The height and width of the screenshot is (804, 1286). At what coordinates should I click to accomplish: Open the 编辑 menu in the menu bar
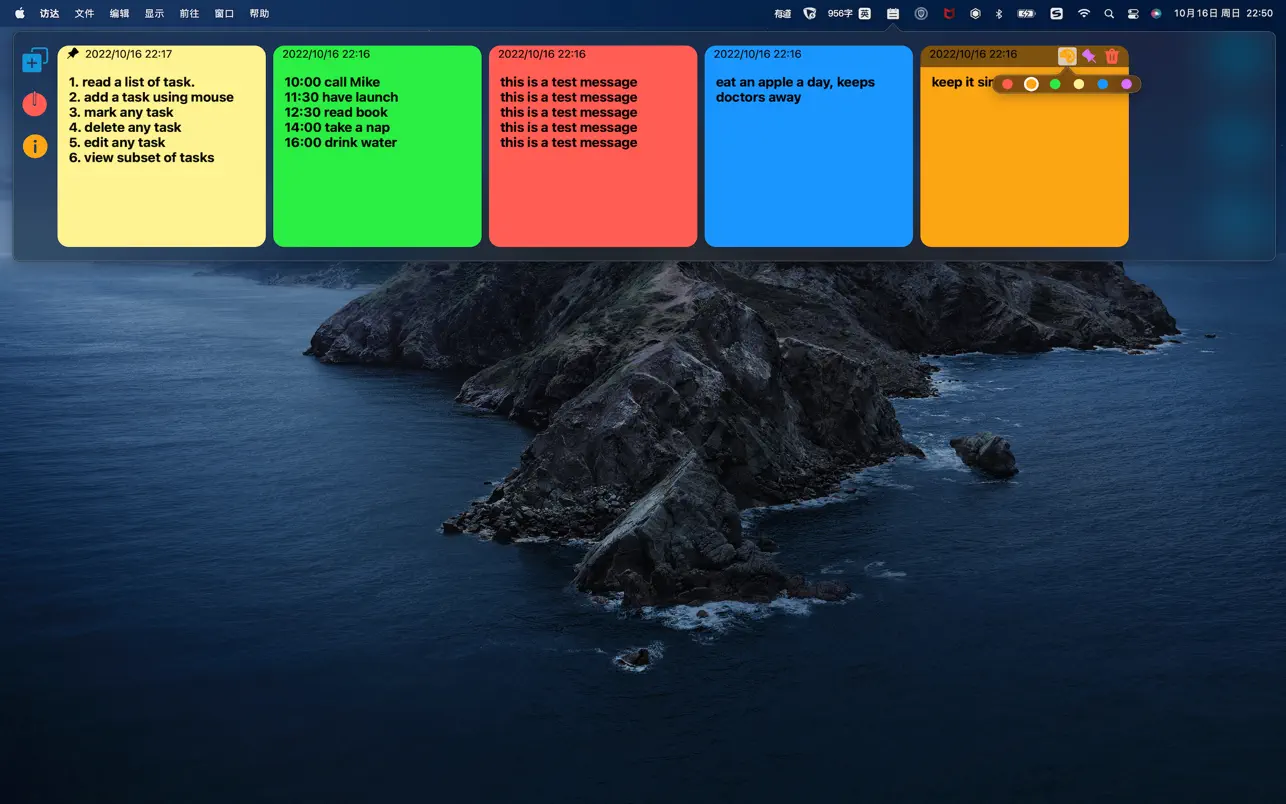pos(119,13)
